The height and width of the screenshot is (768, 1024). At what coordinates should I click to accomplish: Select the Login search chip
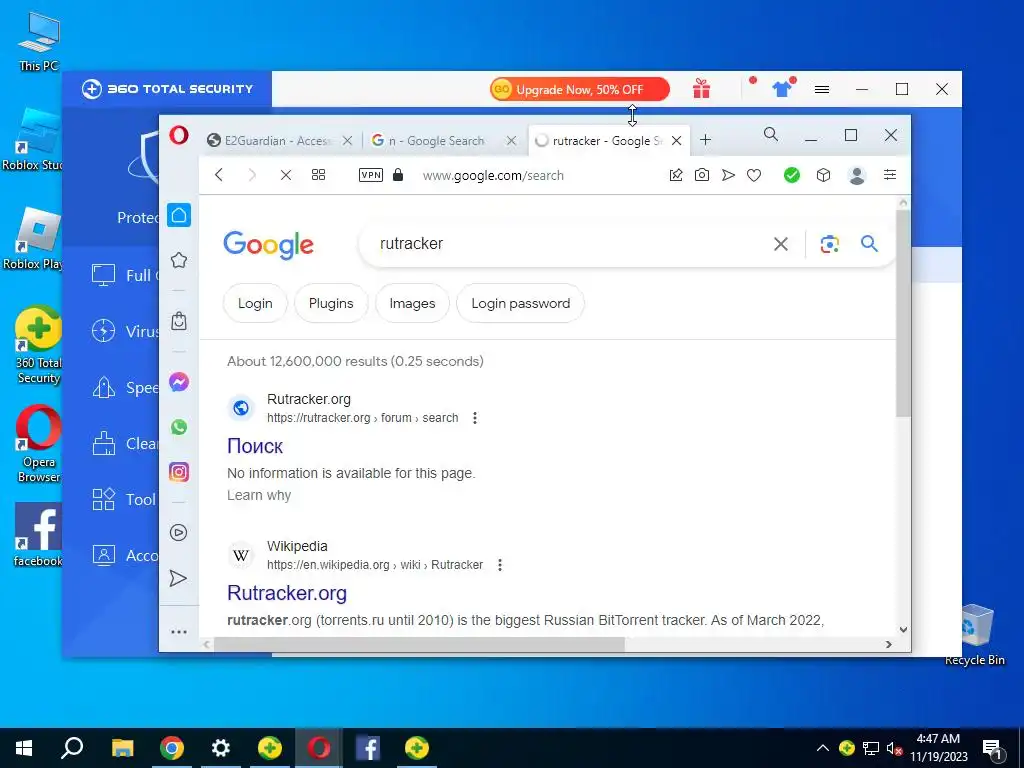255,303
